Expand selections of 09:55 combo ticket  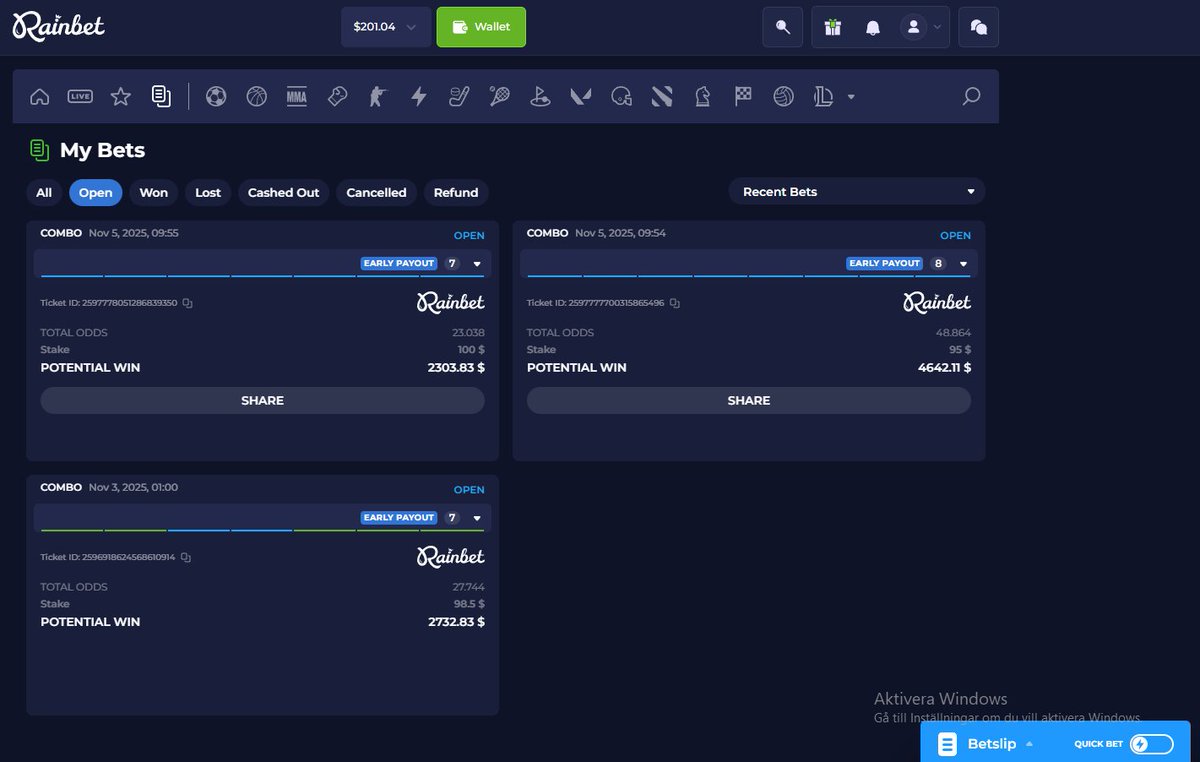[477, 264]
